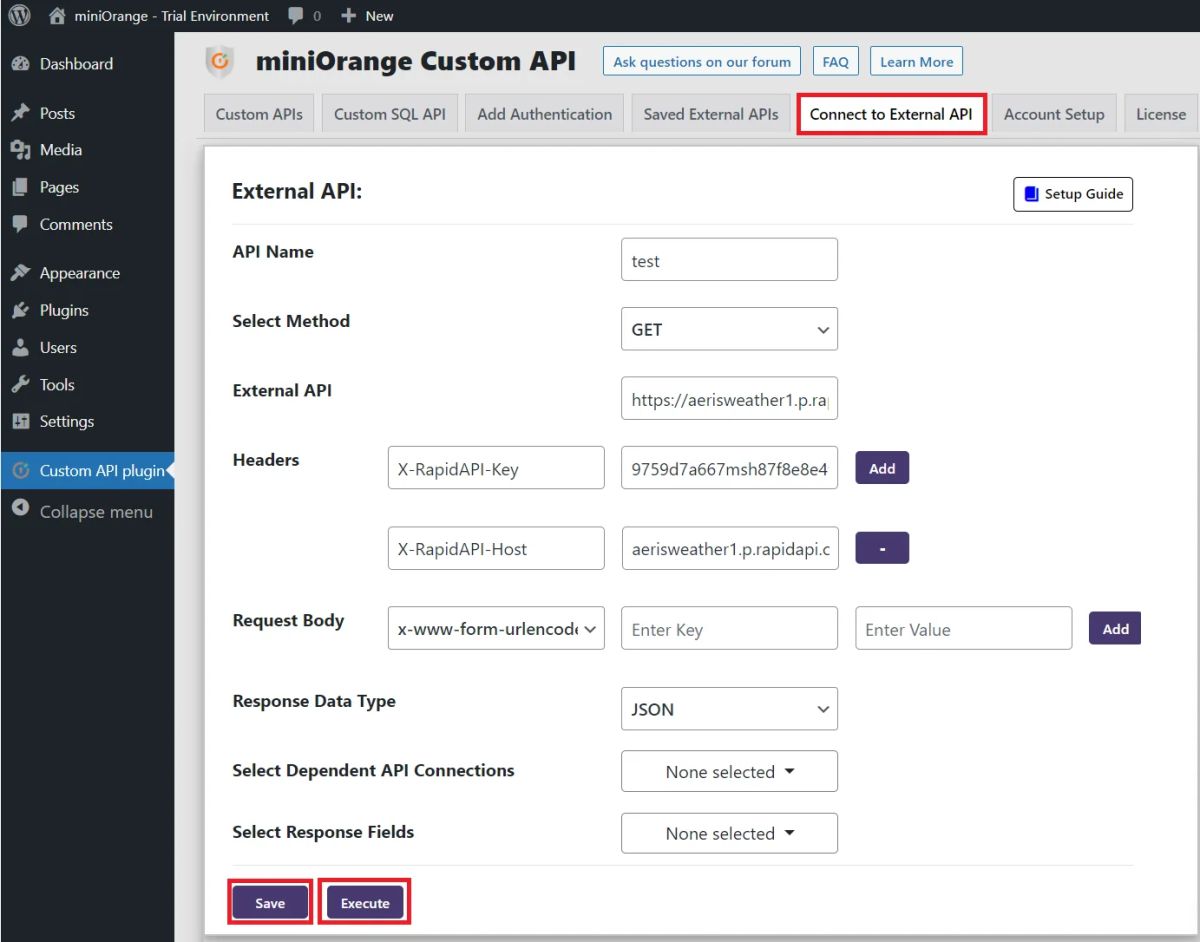Screen dimensions: 1200x942
Task: Open the comments bubble icon in admin bar
Action: point(296,16)
